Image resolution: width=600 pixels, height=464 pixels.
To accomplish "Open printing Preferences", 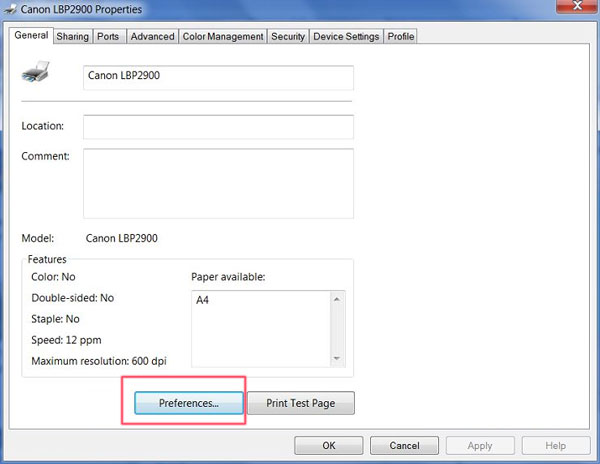I will coord(189,403).
